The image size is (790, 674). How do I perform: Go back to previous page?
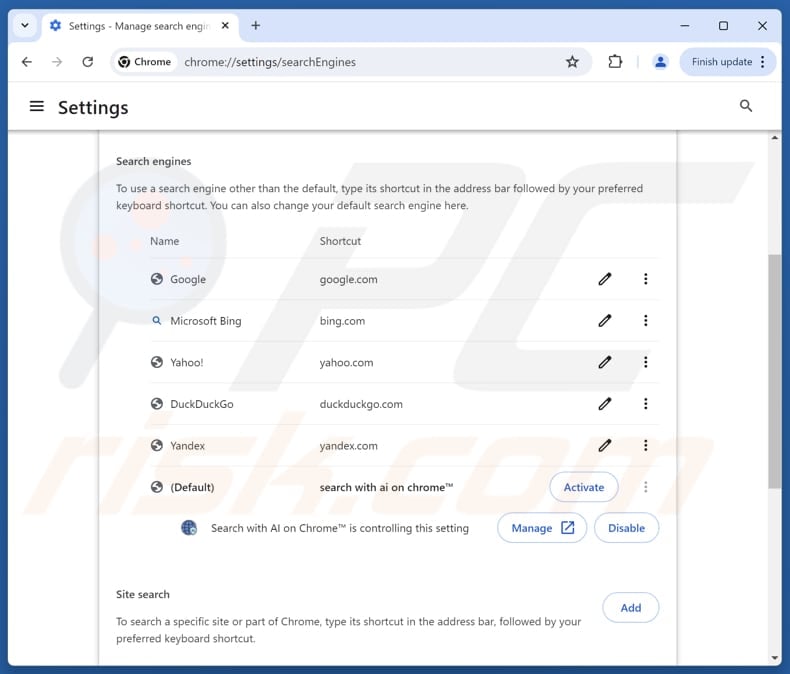[x=27, y=62]
